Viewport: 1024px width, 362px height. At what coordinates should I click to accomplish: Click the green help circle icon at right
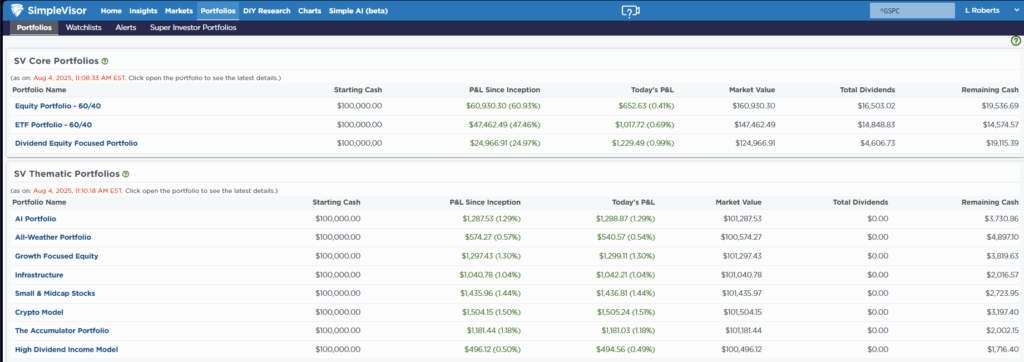click(x=1016, y=41)
